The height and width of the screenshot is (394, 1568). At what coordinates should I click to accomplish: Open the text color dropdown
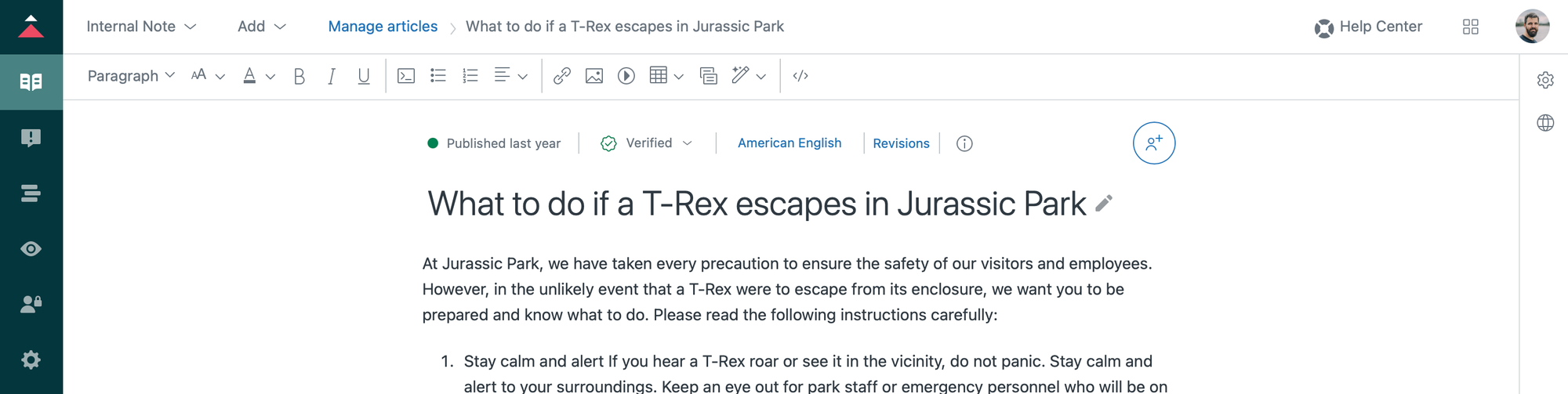pos(259,76)
